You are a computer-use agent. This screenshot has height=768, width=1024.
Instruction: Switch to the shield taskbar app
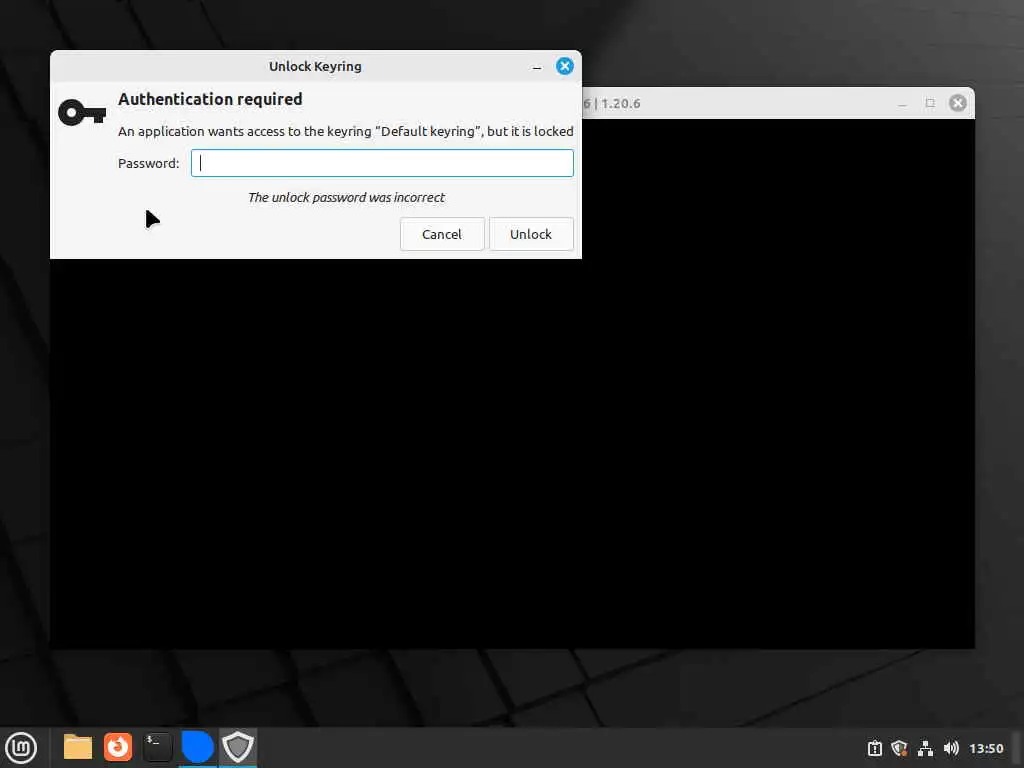pyautogui.click(x=238, y=747)
